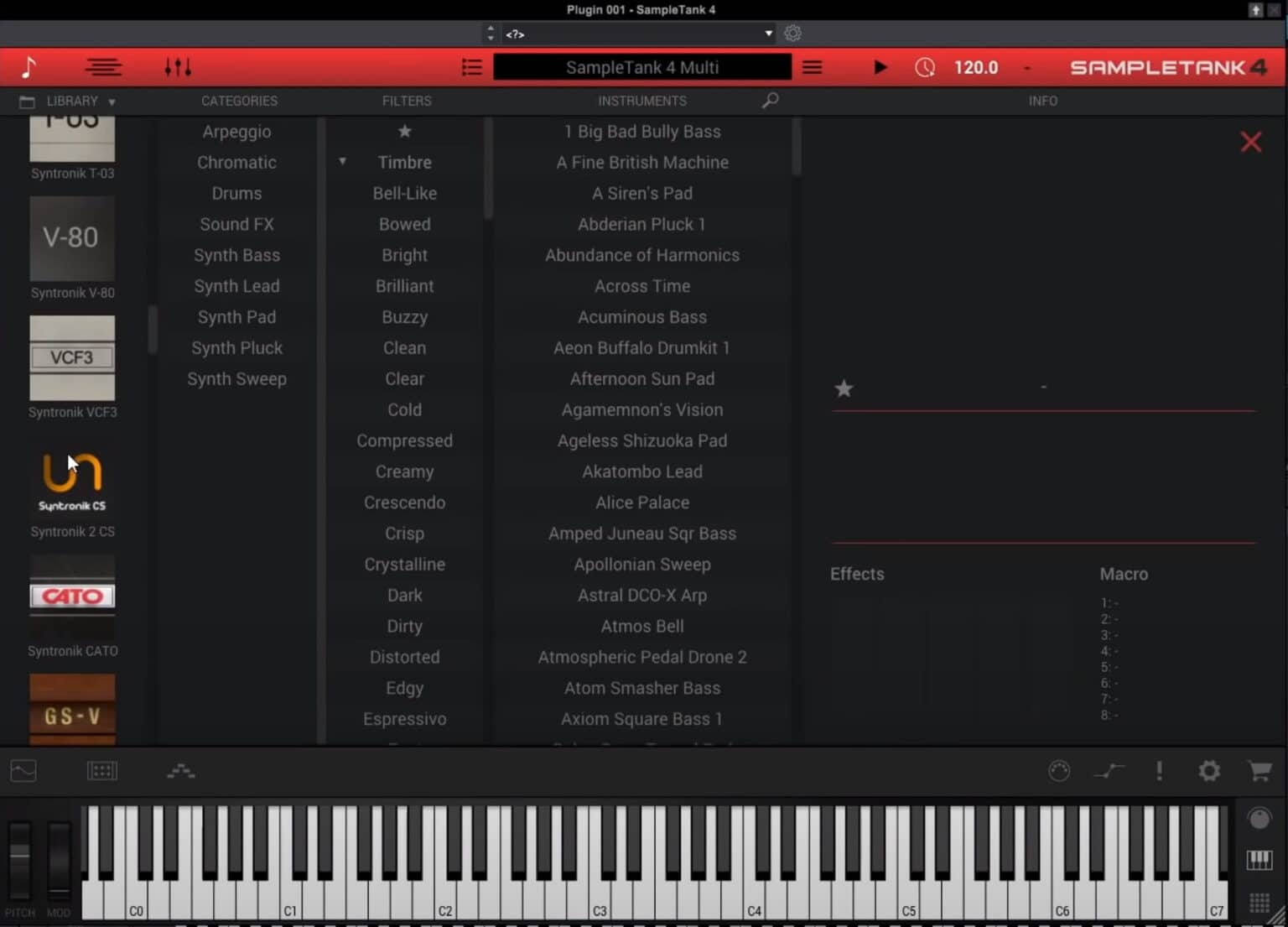The image size is (1288, 927).
Task: Open the Mixer view icon
Action: click(104, 67)
